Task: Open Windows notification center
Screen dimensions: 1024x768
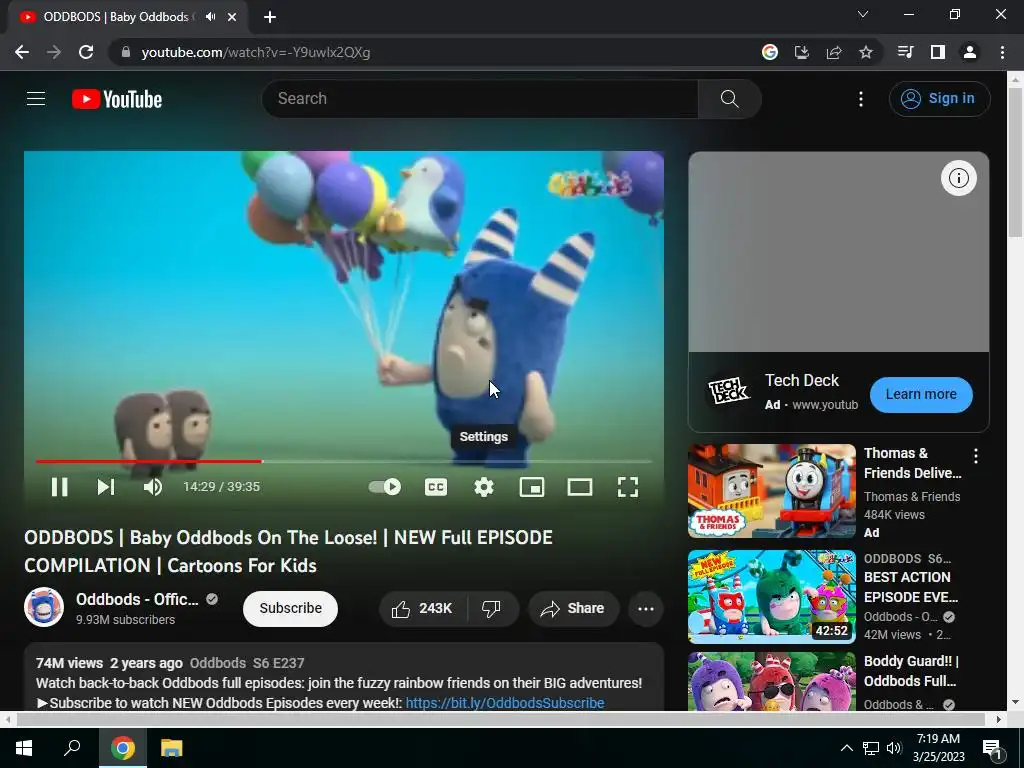Action: point(993,748)
